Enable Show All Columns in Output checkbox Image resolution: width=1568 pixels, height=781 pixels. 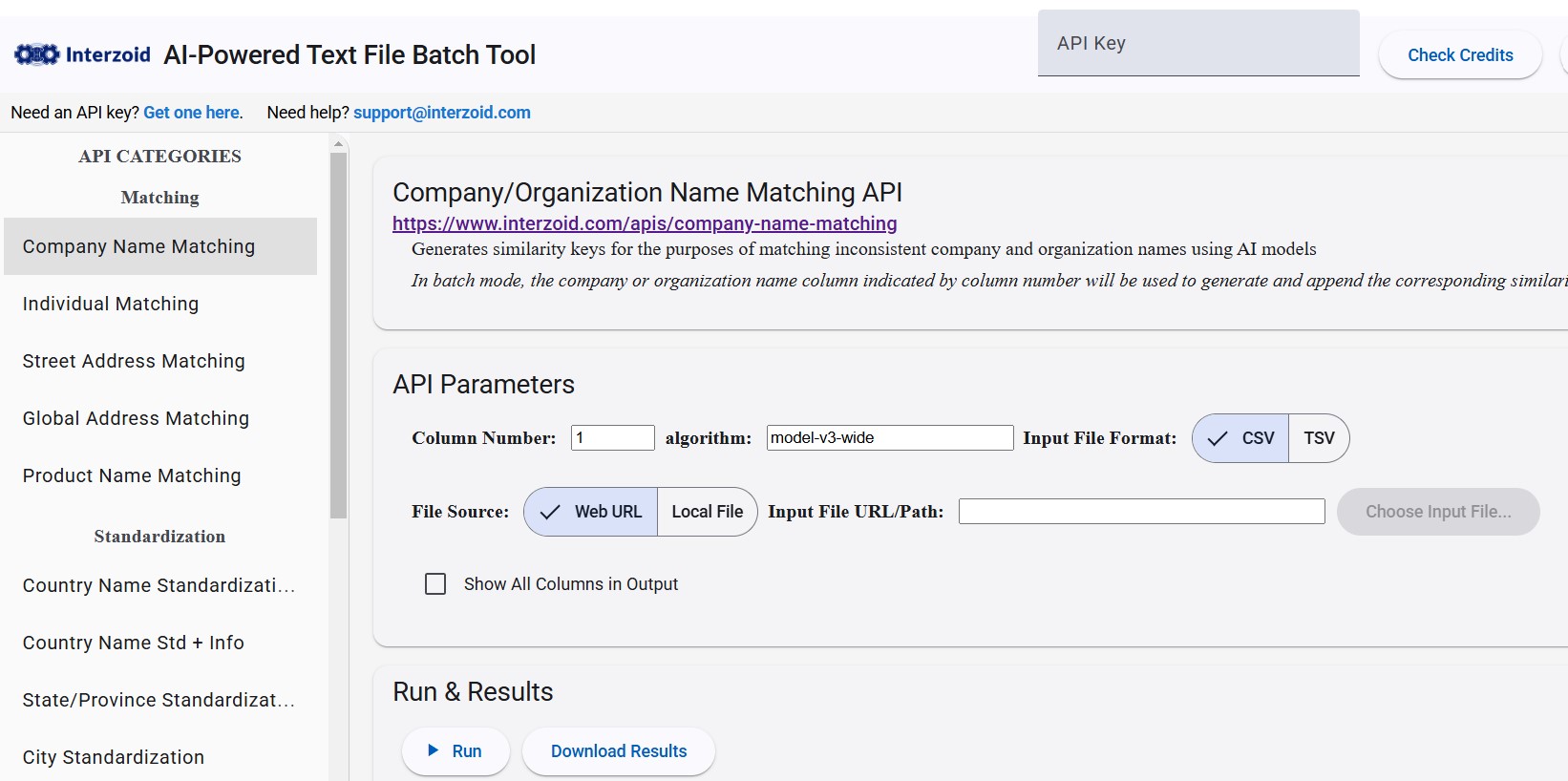[435, 583]
